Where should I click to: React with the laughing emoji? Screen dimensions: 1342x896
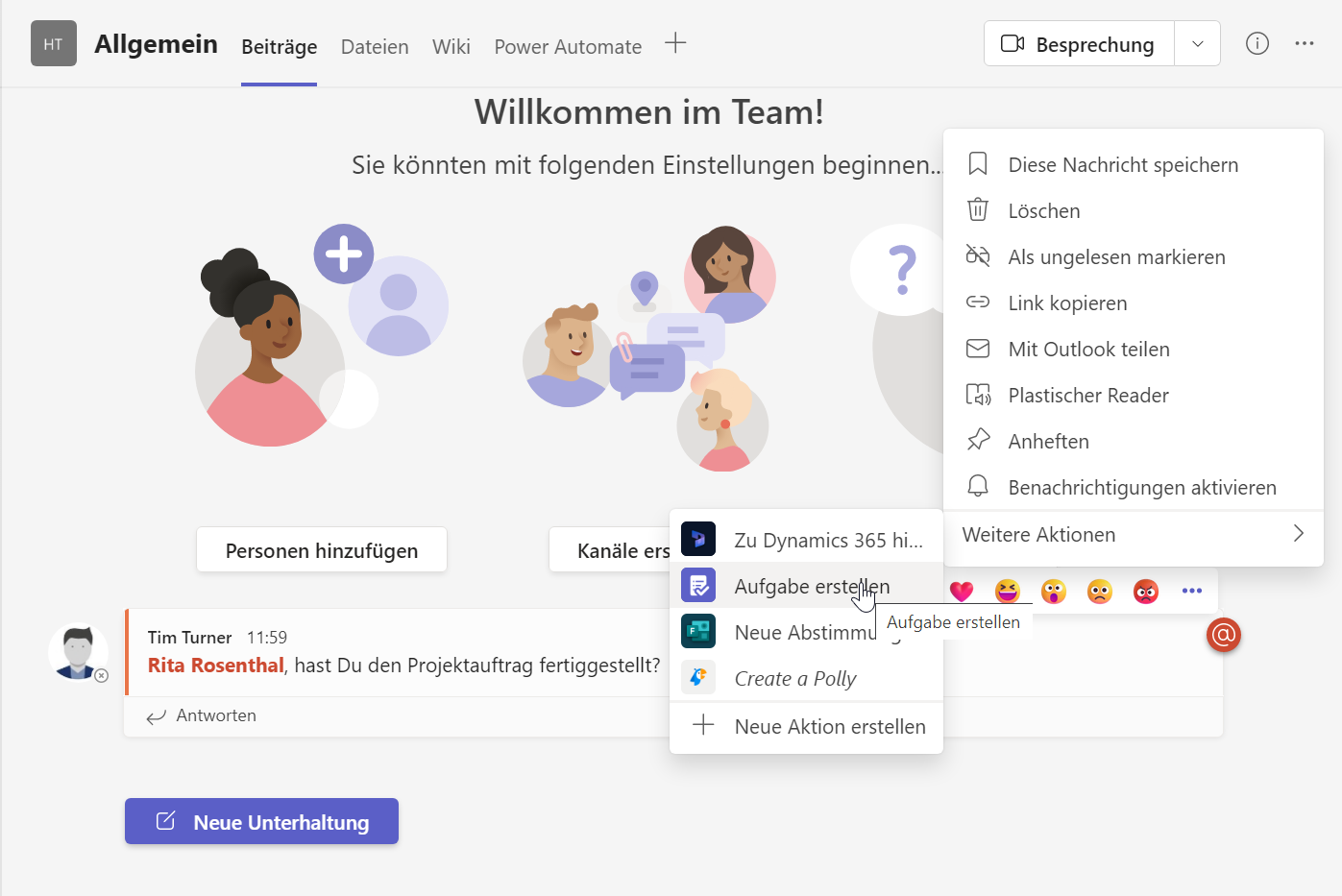point(1008,591)
